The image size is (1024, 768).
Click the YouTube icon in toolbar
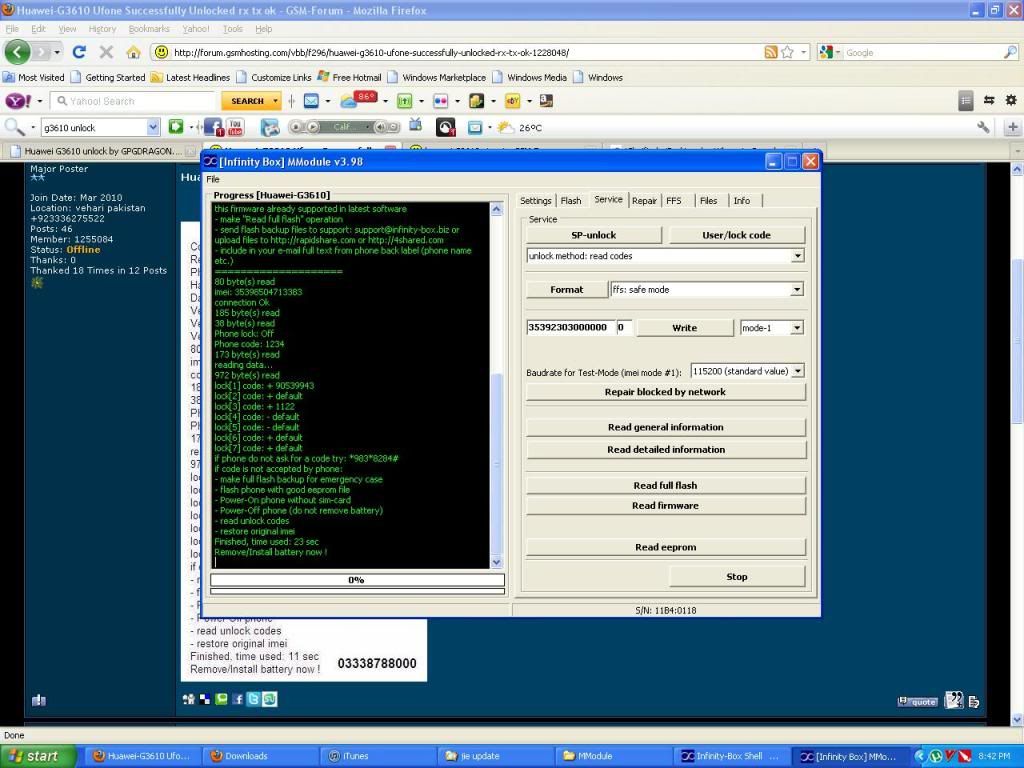(x=235, y=127)
